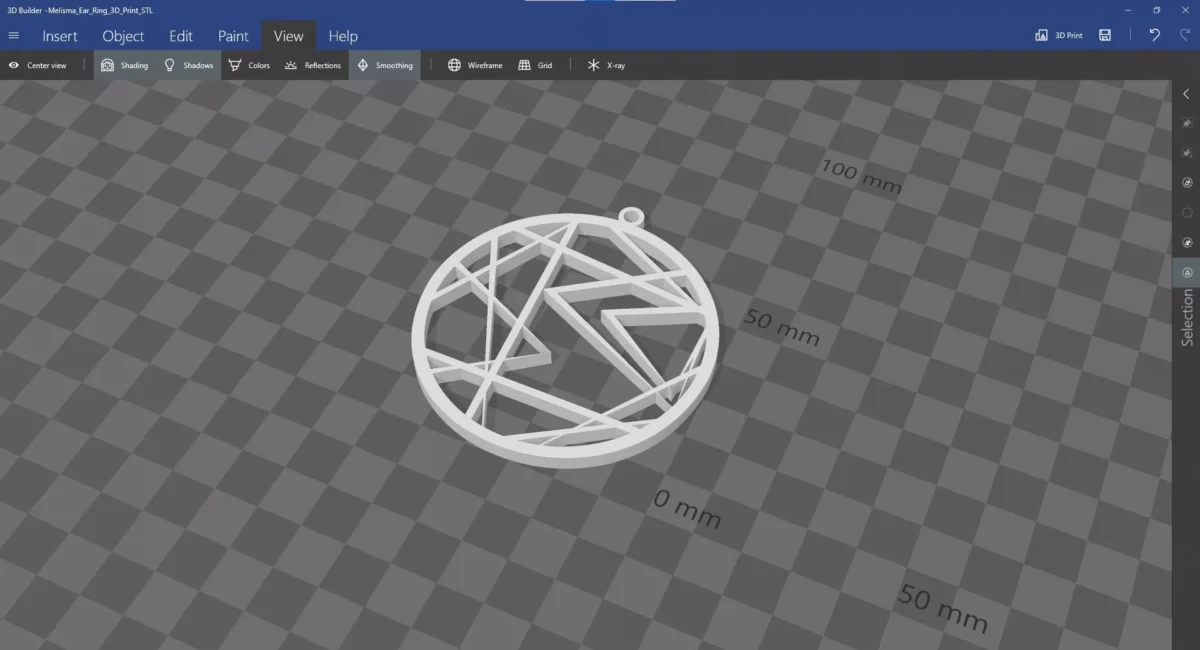The width and height of the screenshot is (1200, 650).
Task: Enable X-ray view mode
Action: pos(606,65)
